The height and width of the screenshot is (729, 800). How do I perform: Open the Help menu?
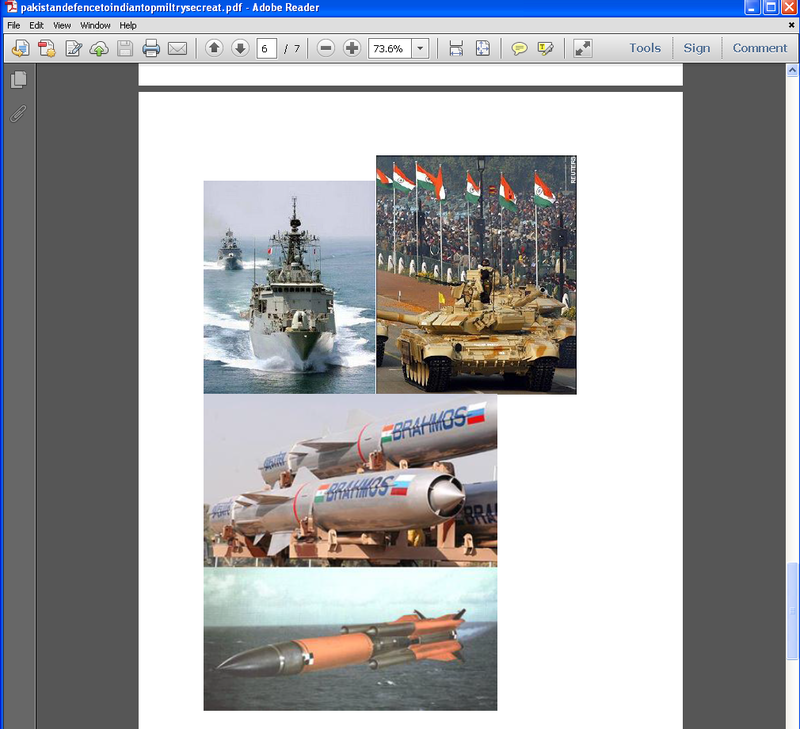128,25
